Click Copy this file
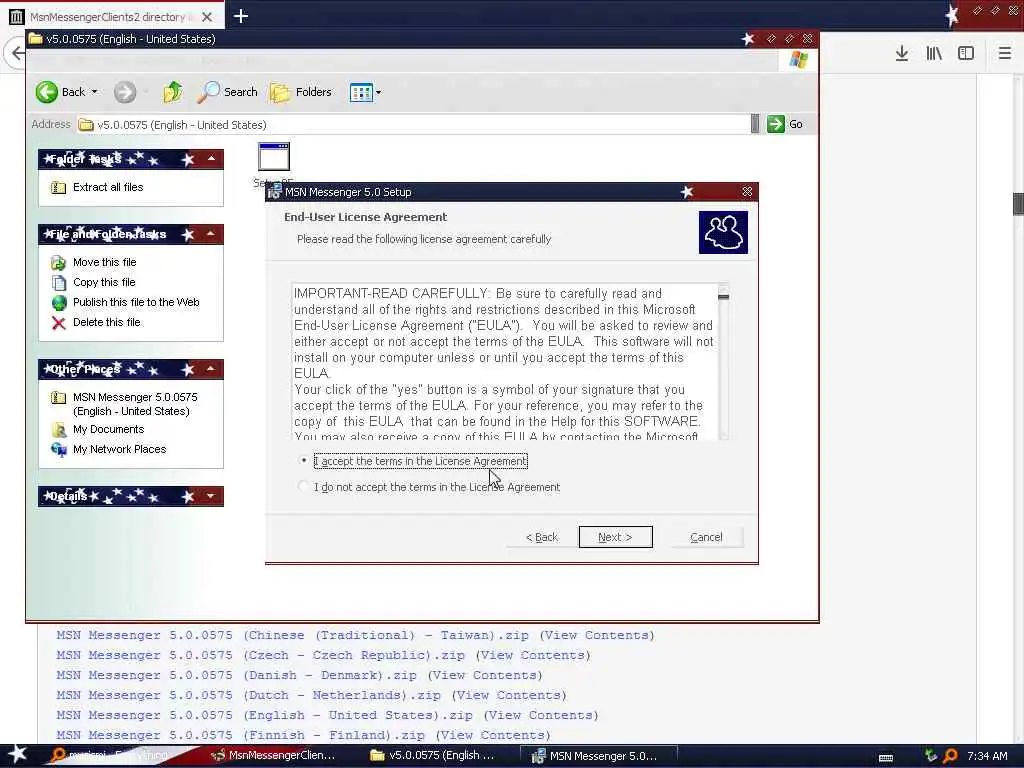Image resolution: width=1024 pixels, height=768 pixels. click(x=104, y=282)
